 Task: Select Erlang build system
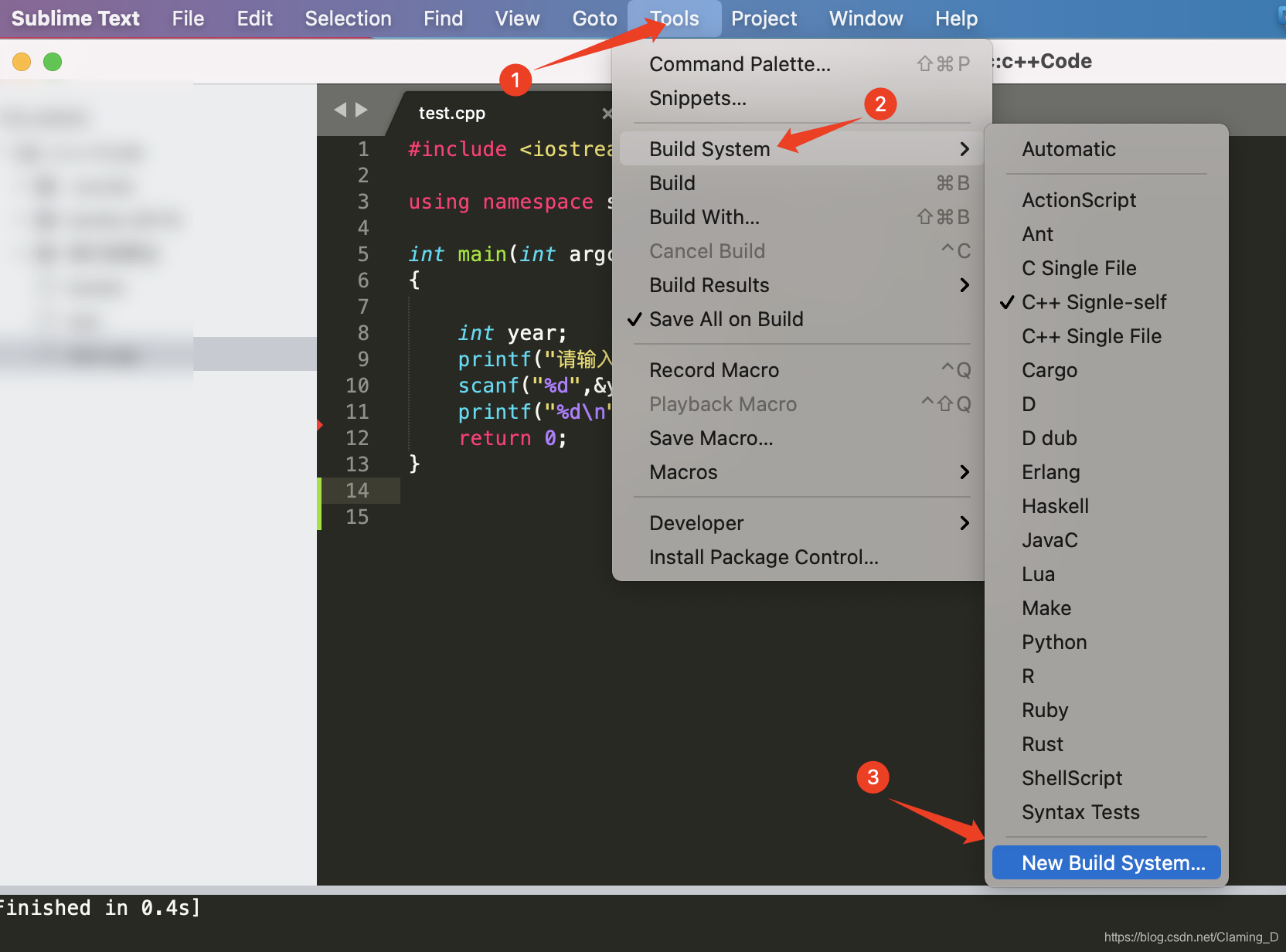click(x=1106, y=472)
